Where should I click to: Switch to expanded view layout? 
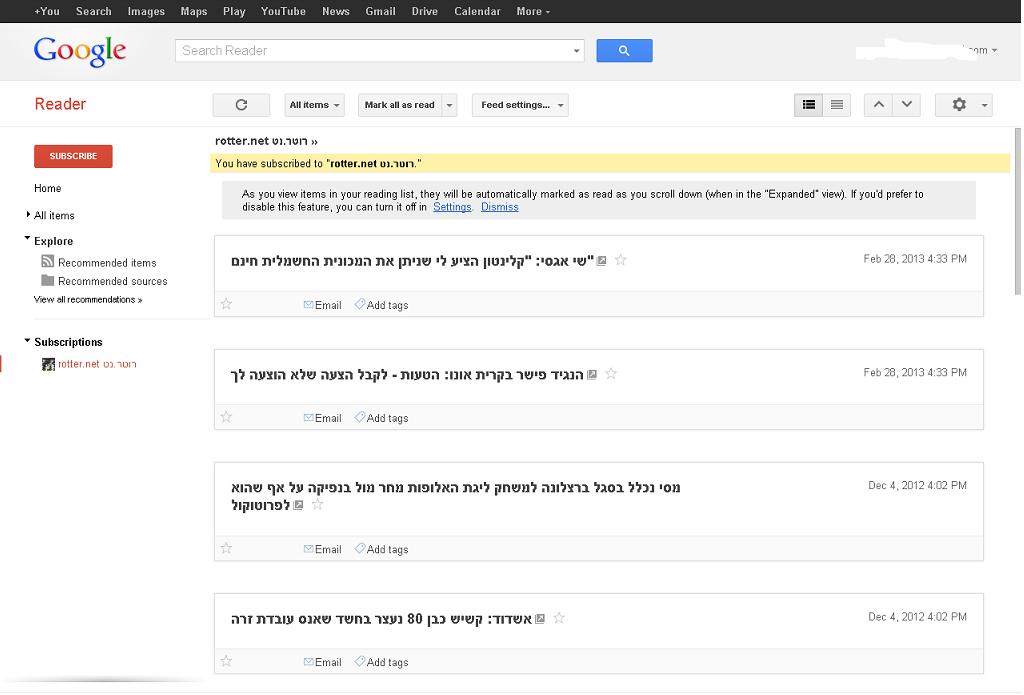point(809,105)
